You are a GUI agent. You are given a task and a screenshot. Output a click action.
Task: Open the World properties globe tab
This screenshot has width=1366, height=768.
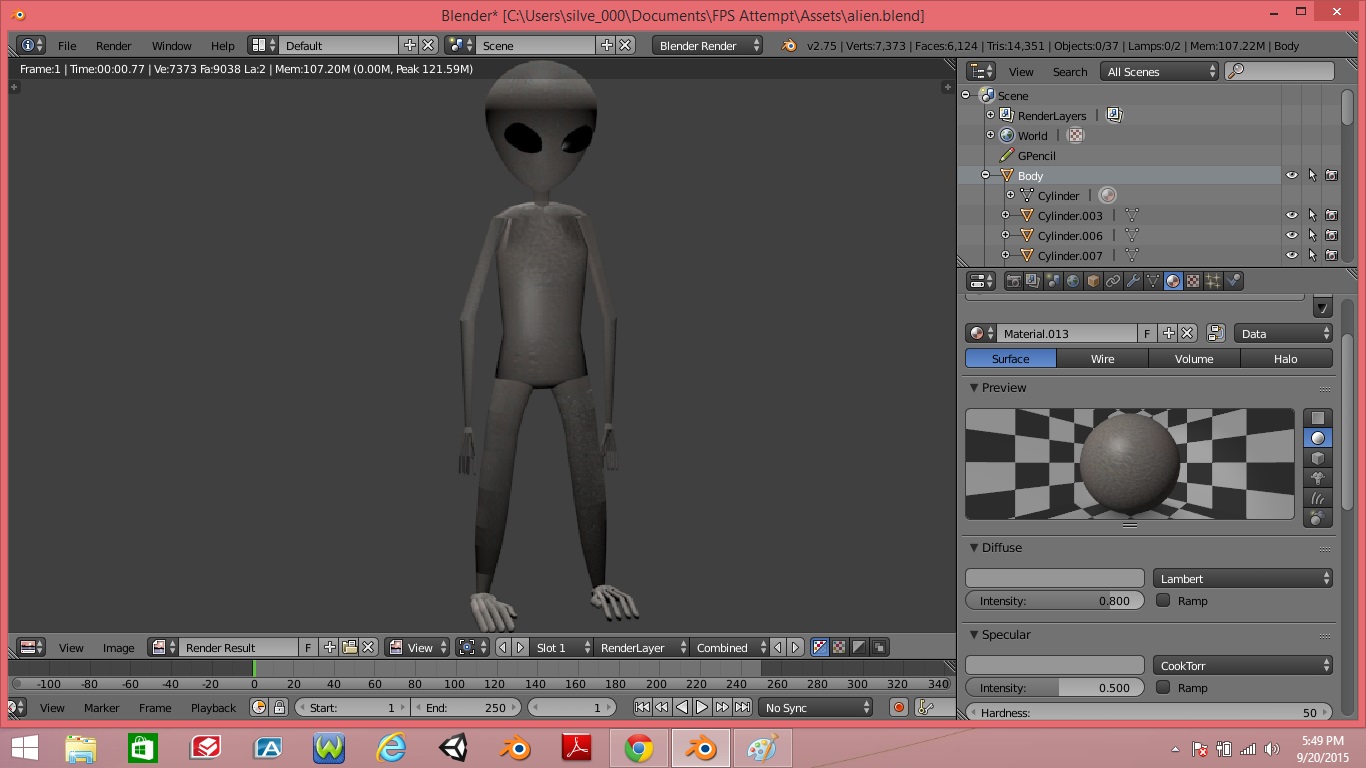(1073, 282)
